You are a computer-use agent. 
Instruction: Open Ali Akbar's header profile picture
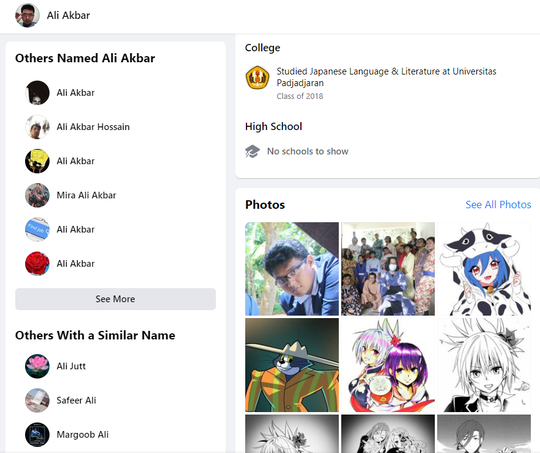pyautogui.click(x=27, y=15)
